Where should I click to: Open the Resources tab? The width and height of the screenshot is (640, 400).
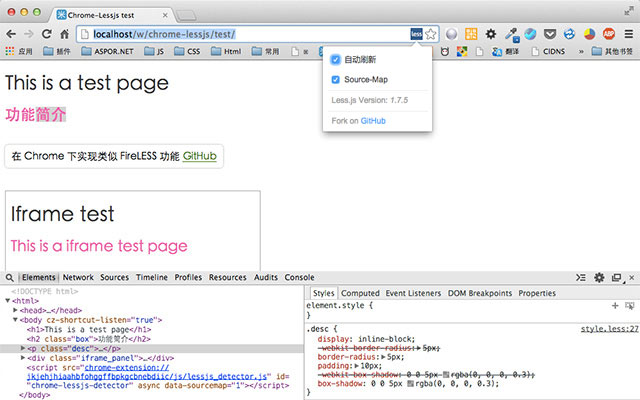coord(227,278)
